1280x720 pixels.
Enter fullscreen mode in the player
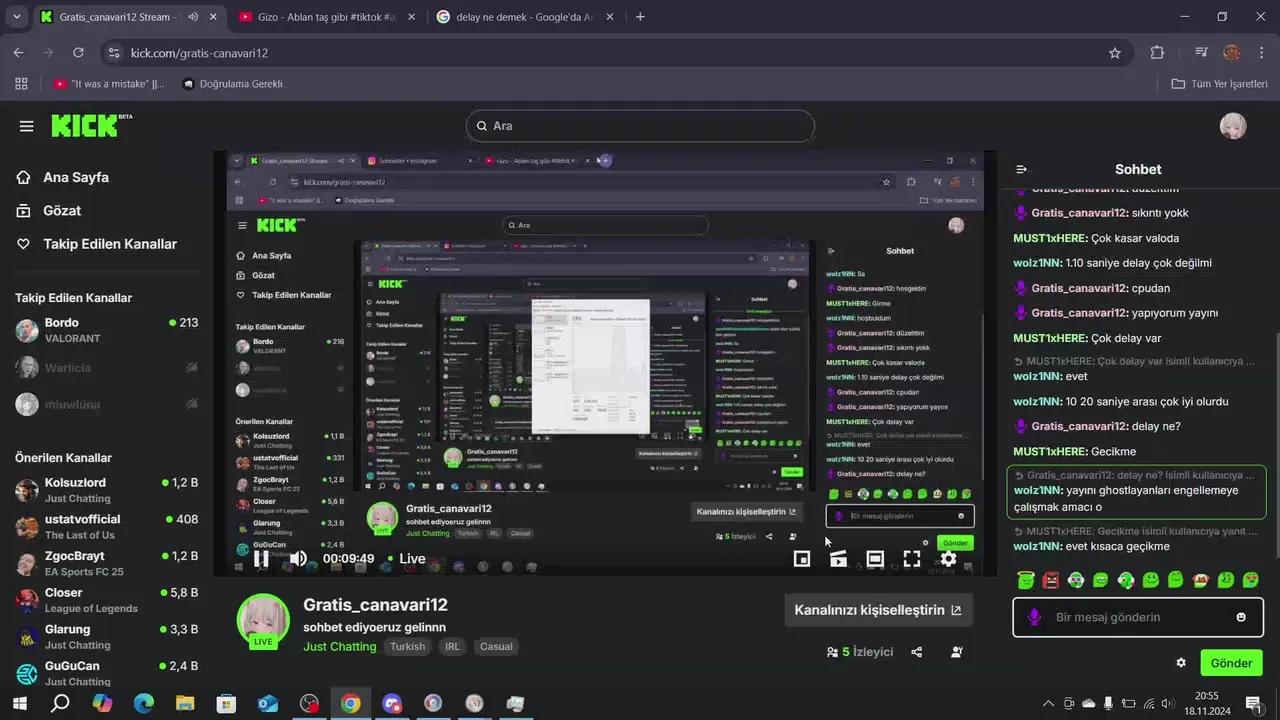point(912,559)
